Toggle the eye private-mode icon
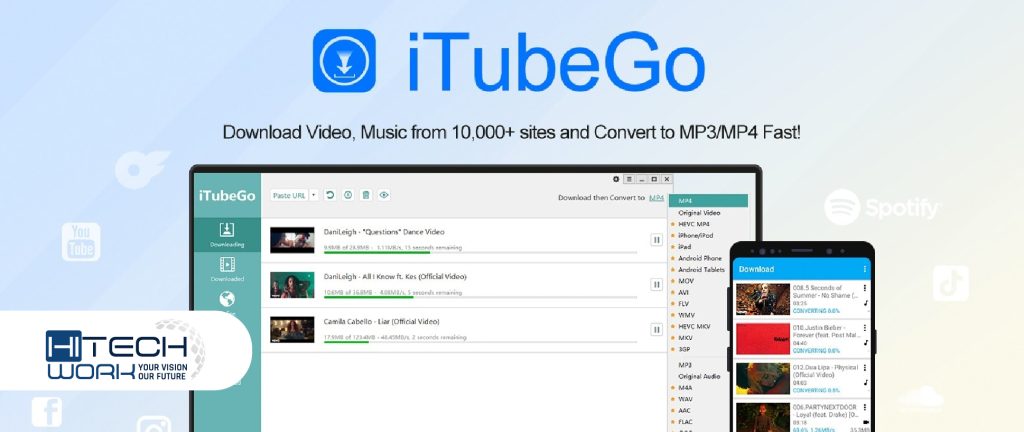Viewport: 1024px width, 432px height. click(384, 195)
